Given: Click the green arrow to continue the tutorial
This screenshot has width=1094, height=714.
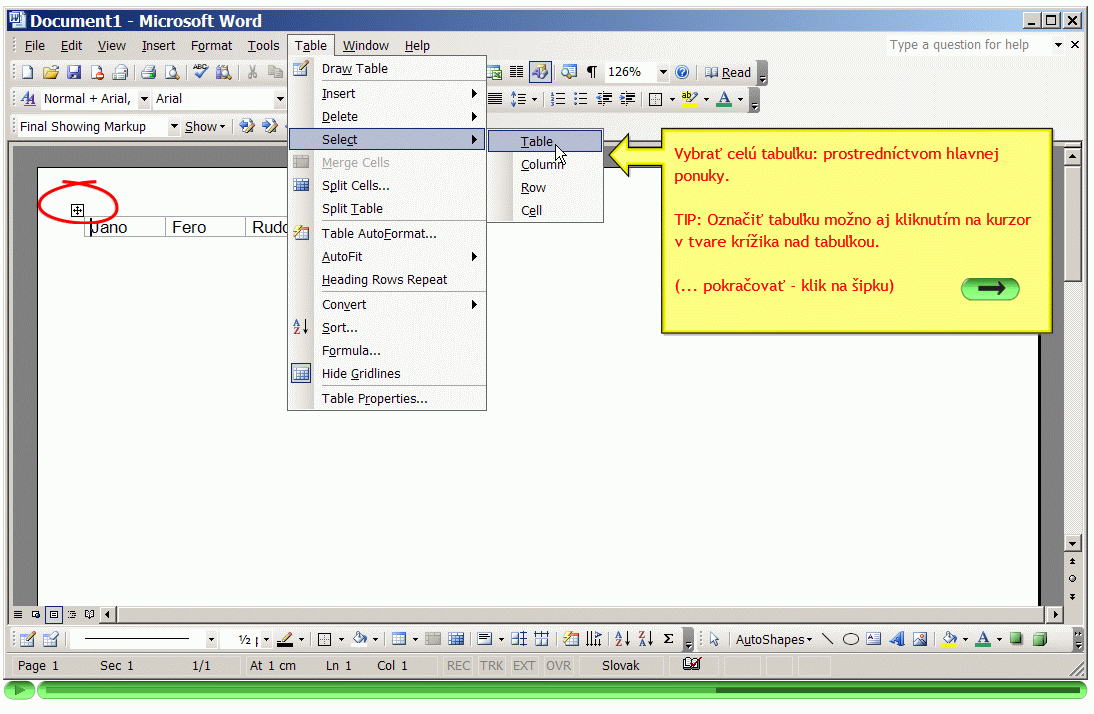Looking at the screenshot, I should (990, 288).
